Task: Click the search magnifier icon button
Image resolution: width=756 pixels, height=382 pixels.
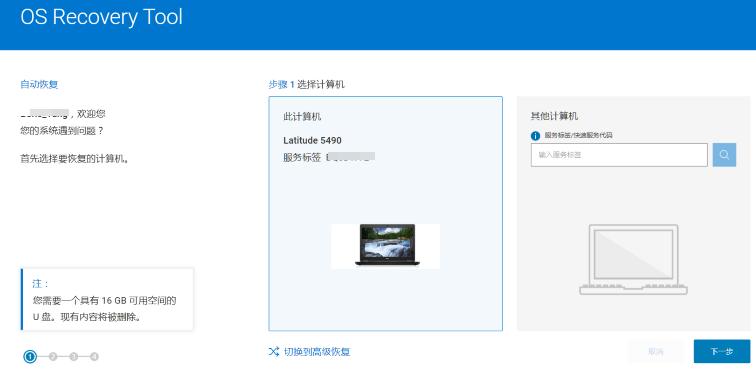Action: [724, 155]
